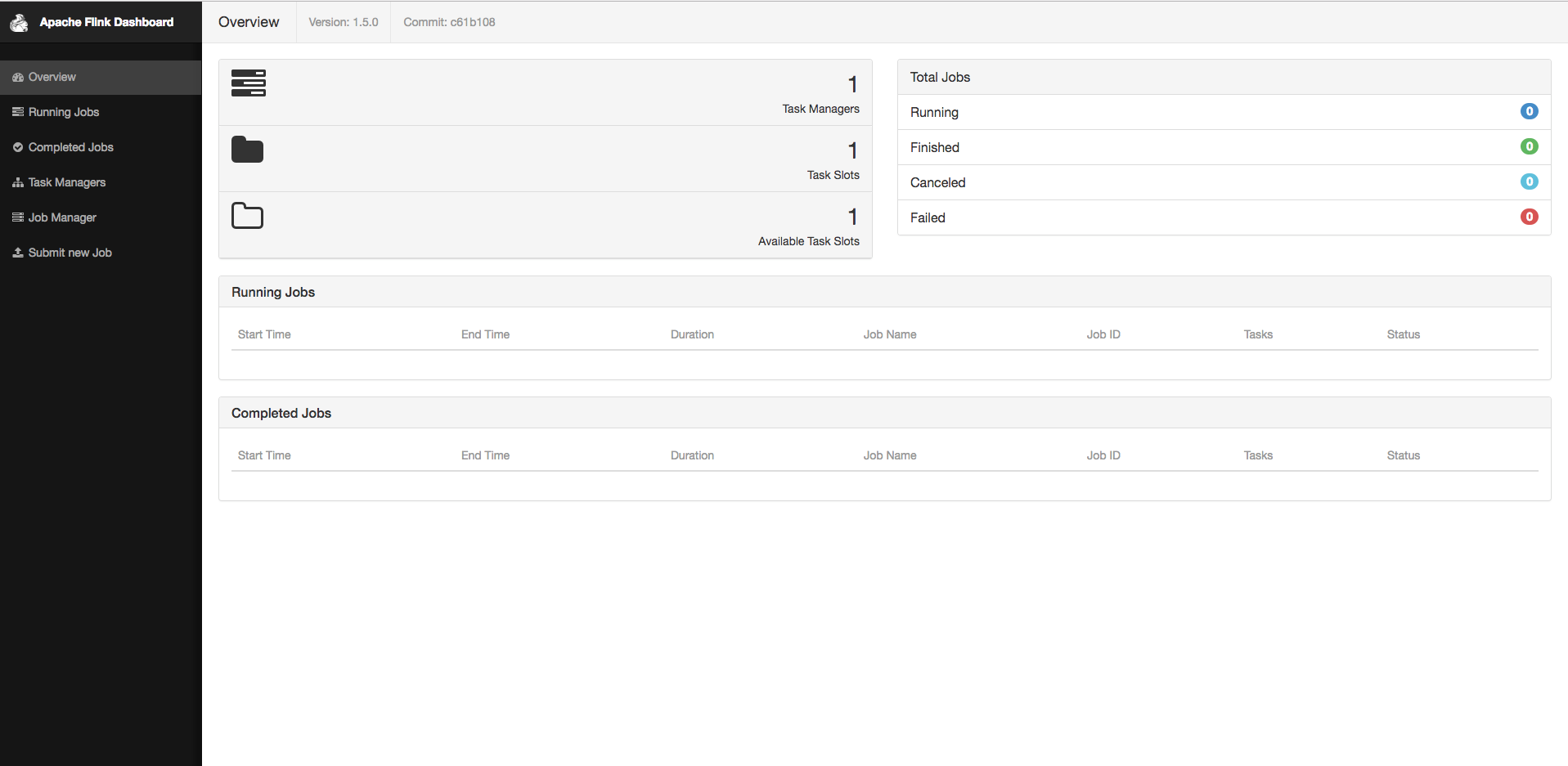Click the red Failed jobs count badge
1568x766 pixels.
[x=1529, y=217]
